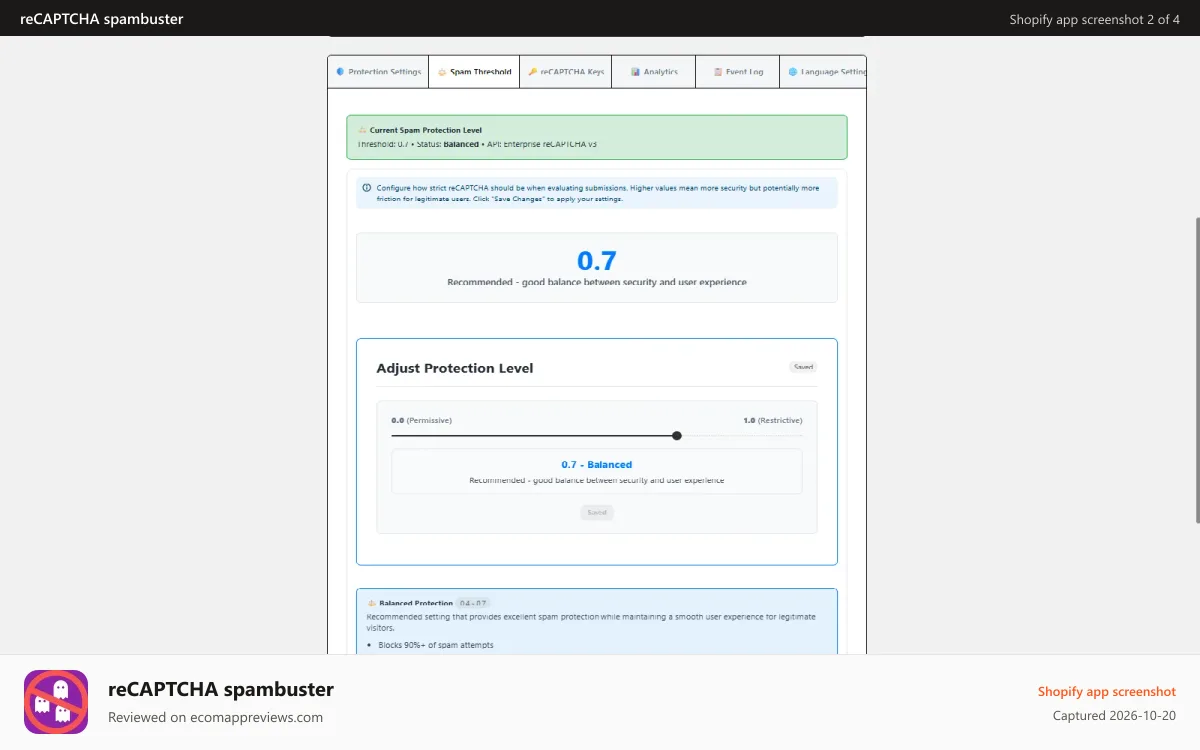The image size is (1200, 750).
Task: Click the bar chart icon on Analytics
Action: (x=635, y=72)
